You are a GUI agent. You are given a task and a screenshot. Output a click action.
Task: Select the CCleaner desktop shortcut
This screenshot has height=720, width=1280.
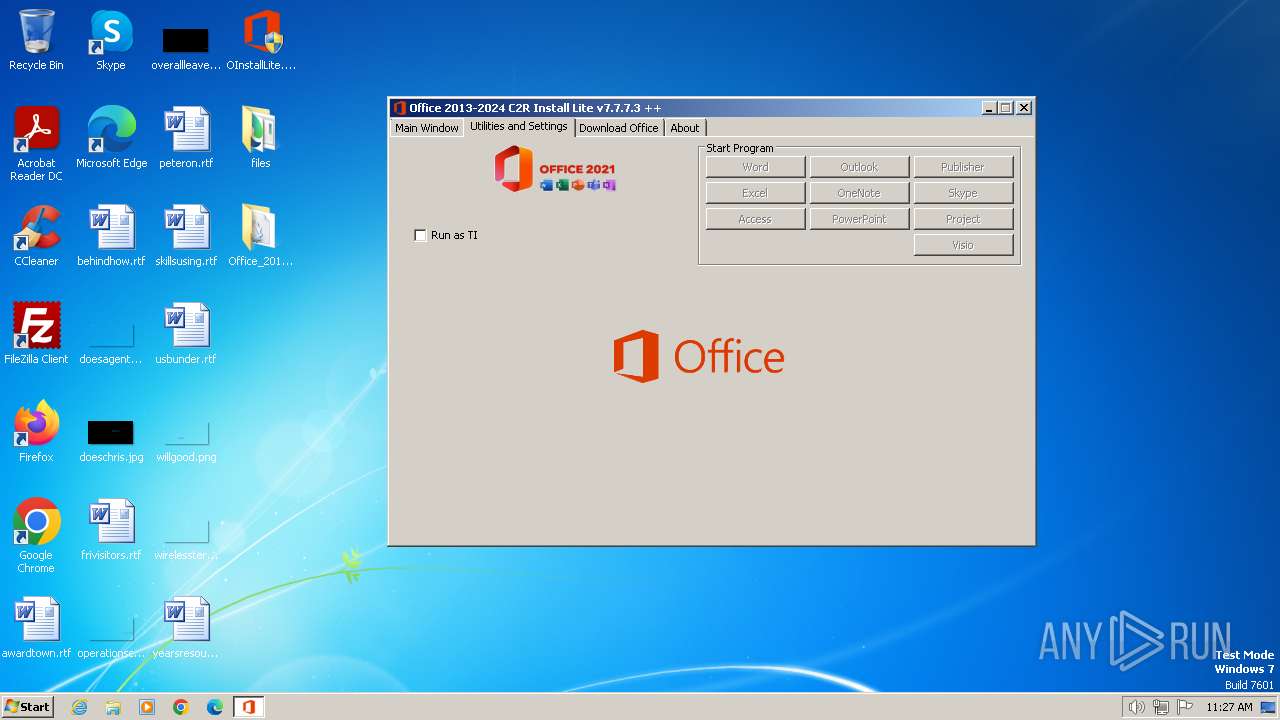tap(36, 236)
